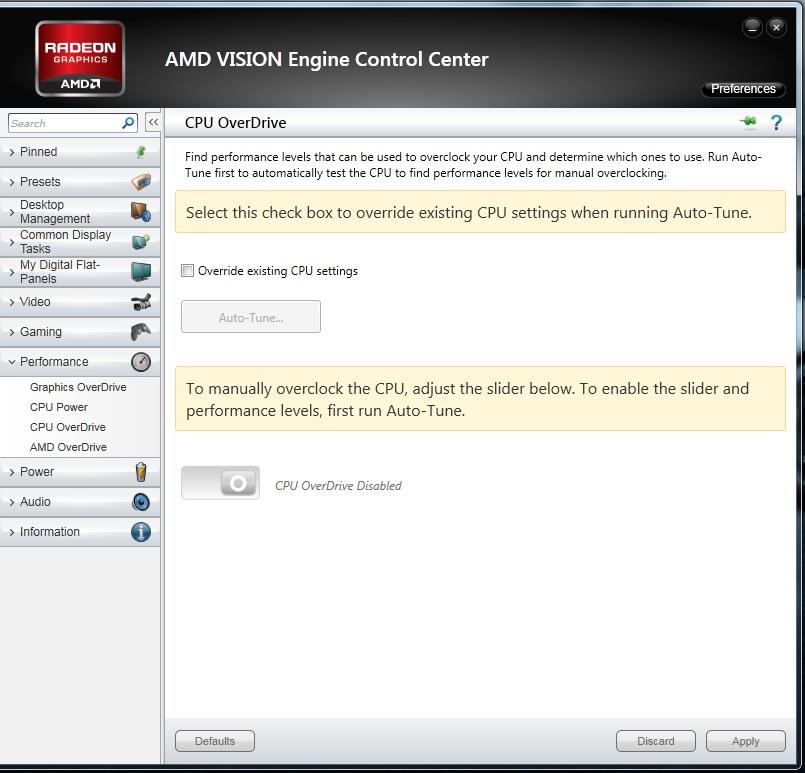Viewport: 805px width, 773px height.
Task: Close the Control Center window
Action: 776,27
